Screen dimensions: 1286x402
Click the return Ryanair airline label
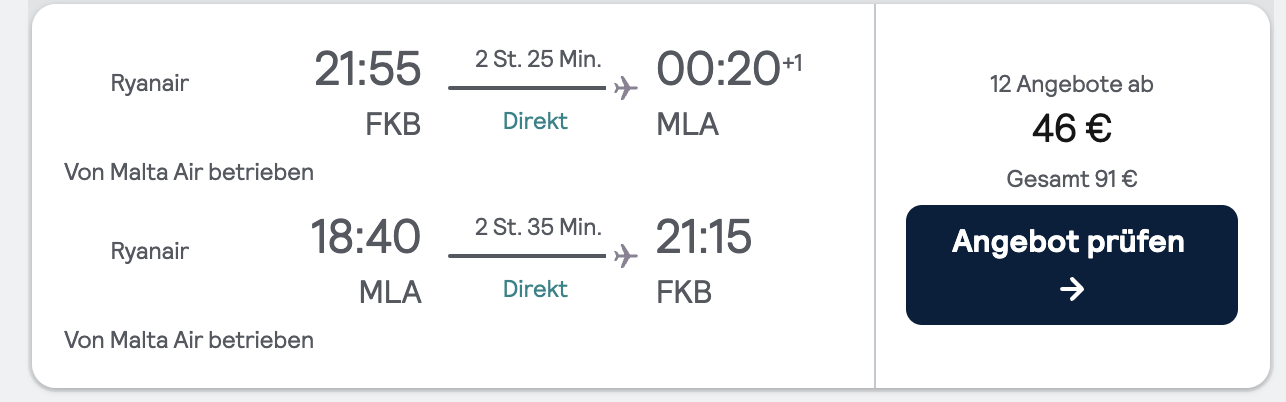pyautogui.click(x=150, y=252)
